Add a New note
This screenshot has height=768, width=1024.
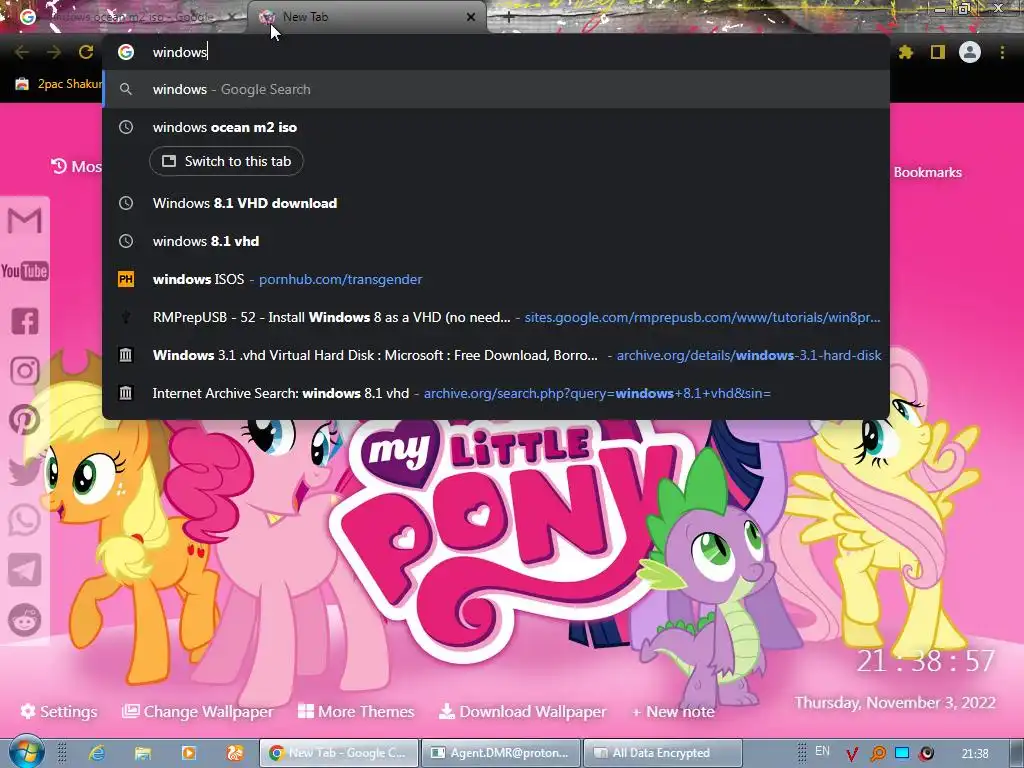(673, 712)
